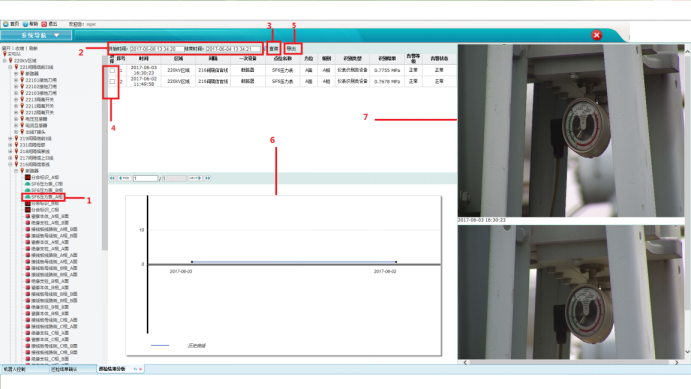Click the red round close icon in banner
The width and height of the screenshot is (691, 389).
pos(597,35)
